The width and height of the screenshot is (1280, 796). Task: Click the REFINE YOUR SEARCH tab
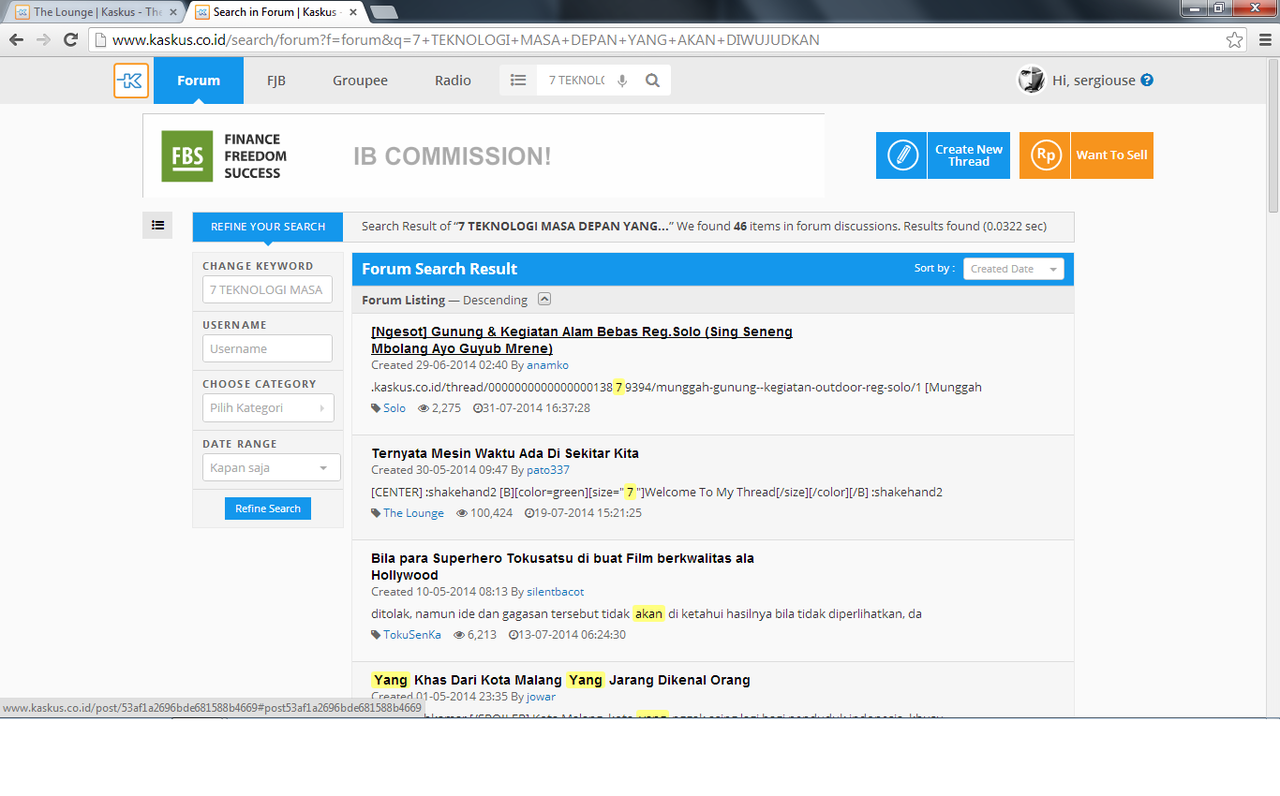[268, 227]
